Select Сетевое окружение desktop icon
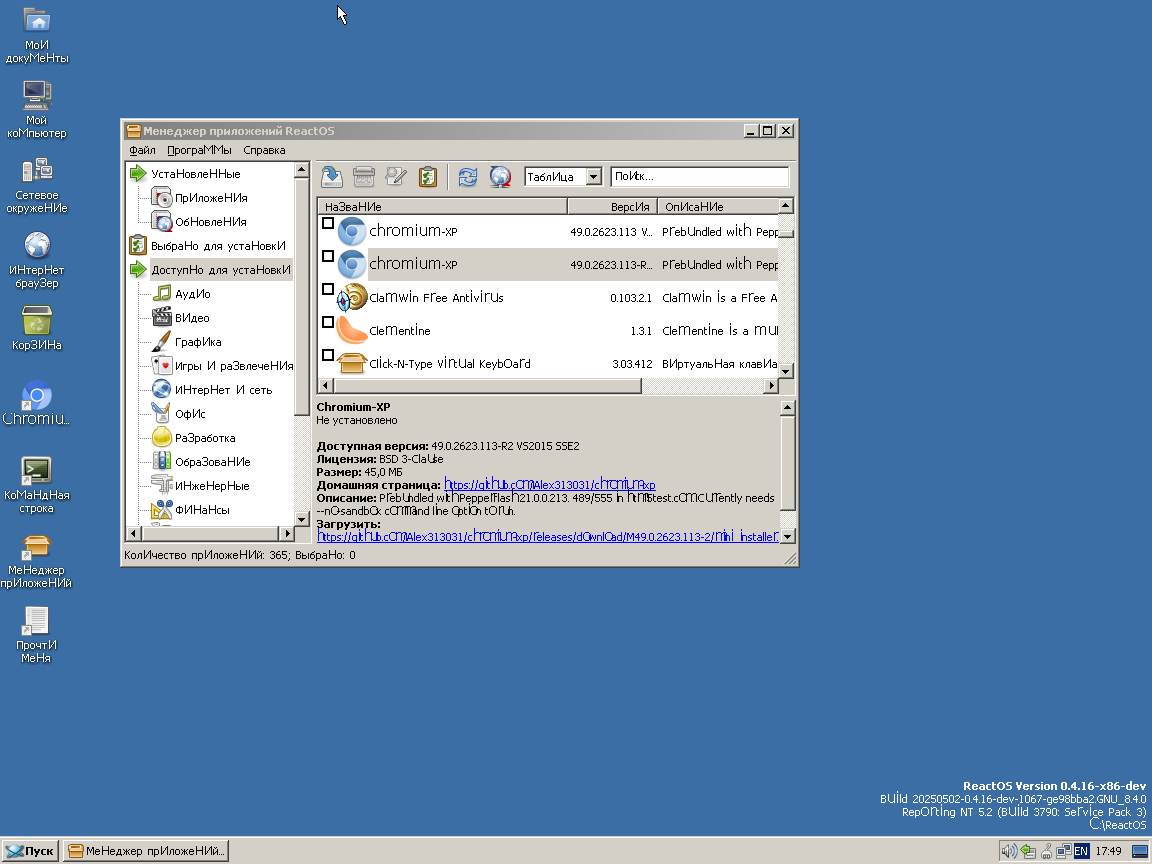The image size is (1152, 864). [37, 185]
